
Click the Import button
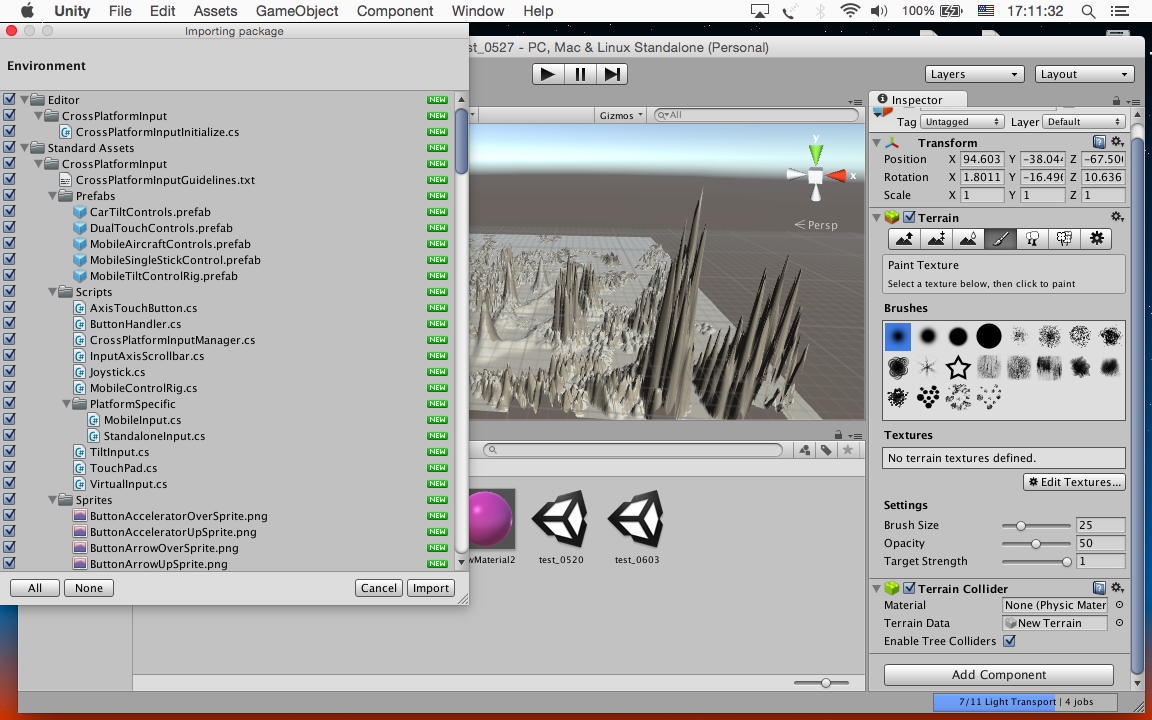pyautogui.click(x=431, y=588)
